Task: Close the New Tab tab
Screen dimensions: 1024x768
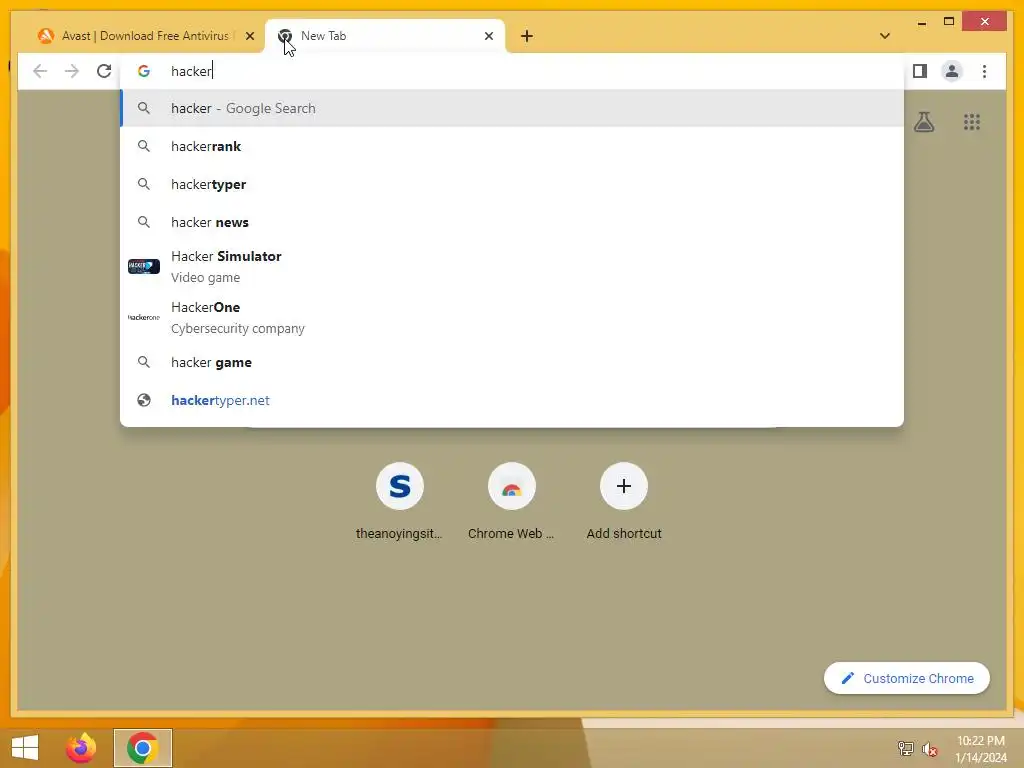Action: coord(488,36)
